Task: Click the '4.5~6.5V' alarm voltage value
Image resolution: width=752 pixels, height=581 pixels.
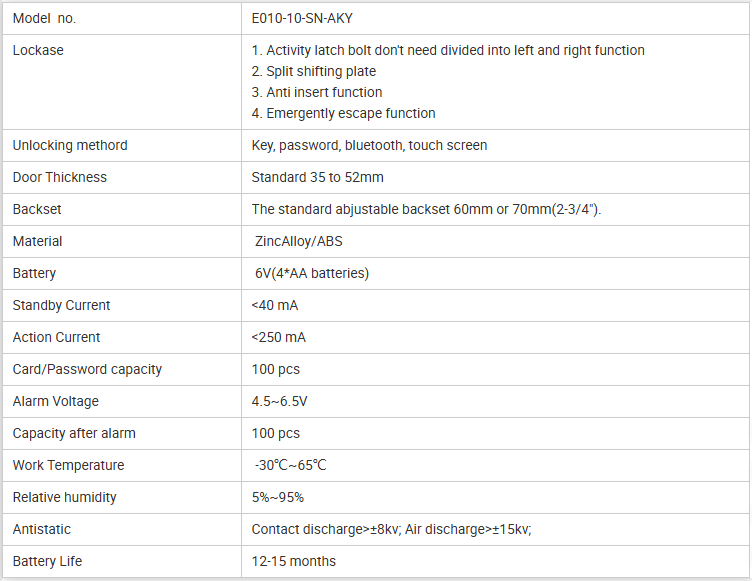Action: click(280, 401)
